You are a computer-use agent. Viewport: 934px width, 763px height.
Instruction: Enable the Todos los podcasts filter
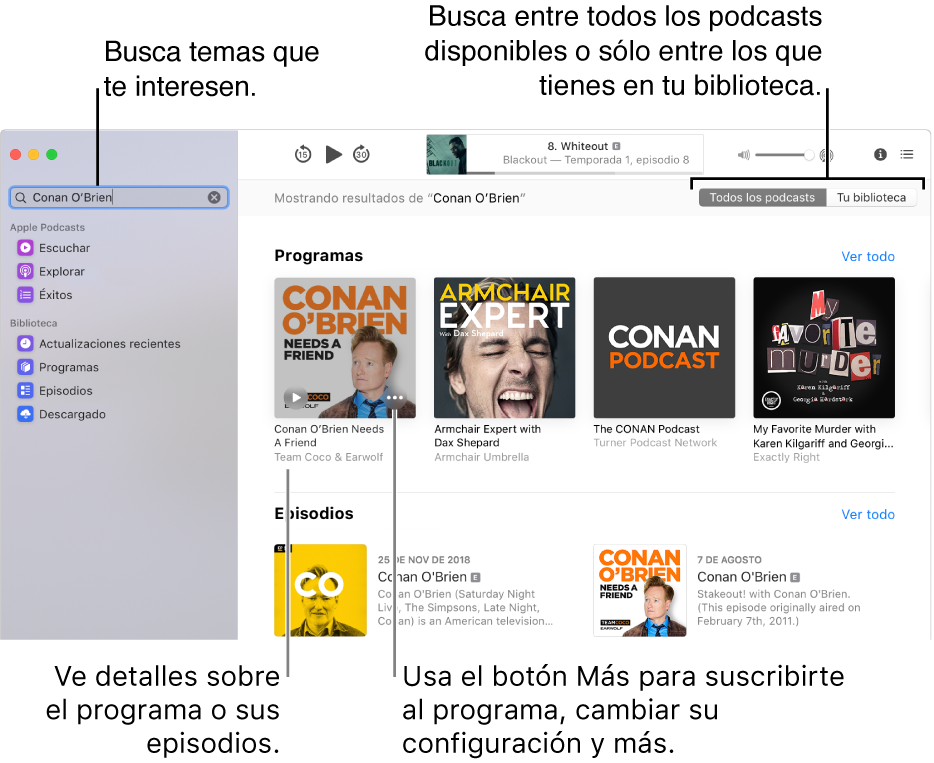pos(762,197)
